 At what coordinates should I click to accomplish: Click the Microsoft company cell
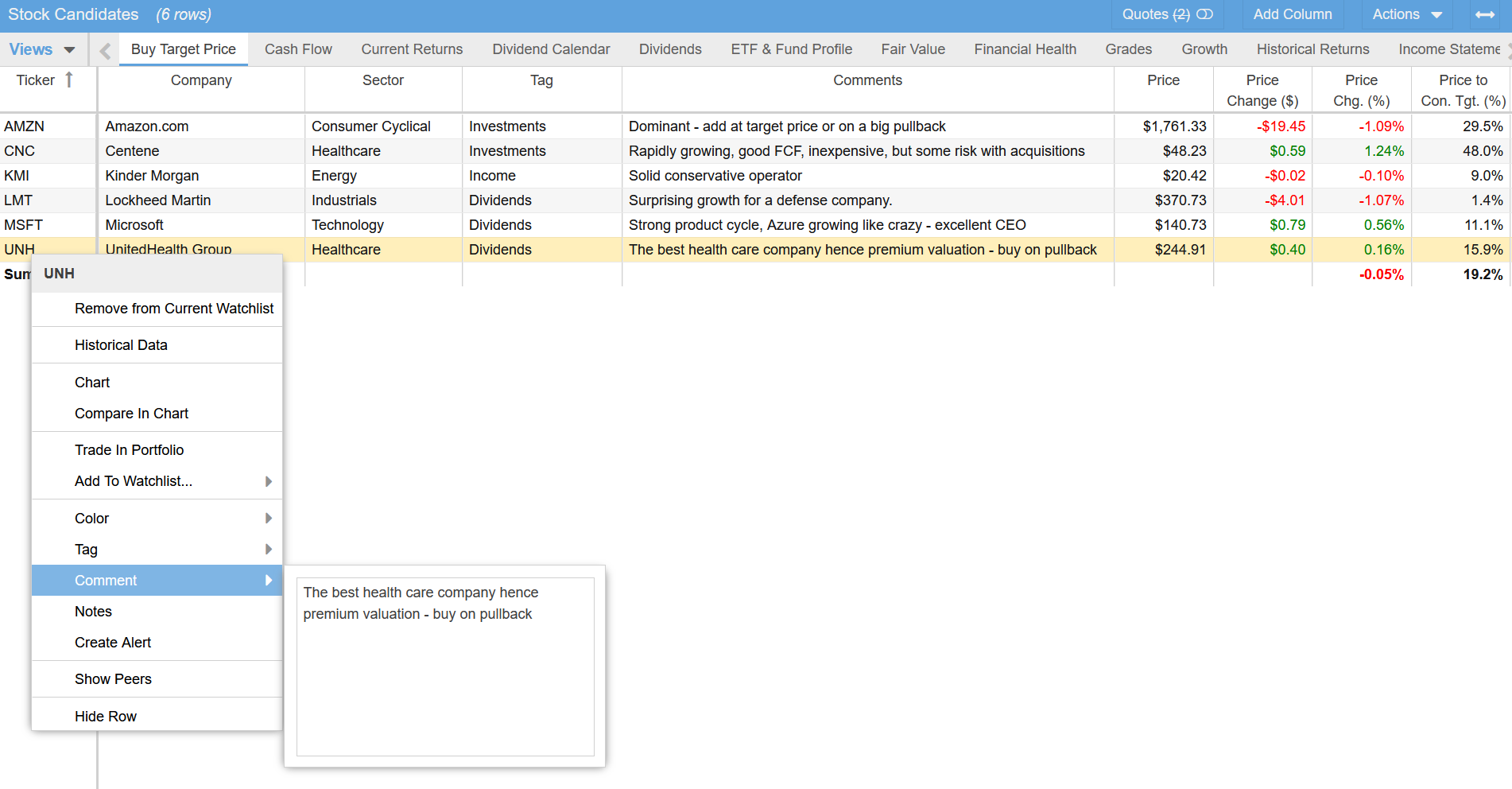click(201, 225)
